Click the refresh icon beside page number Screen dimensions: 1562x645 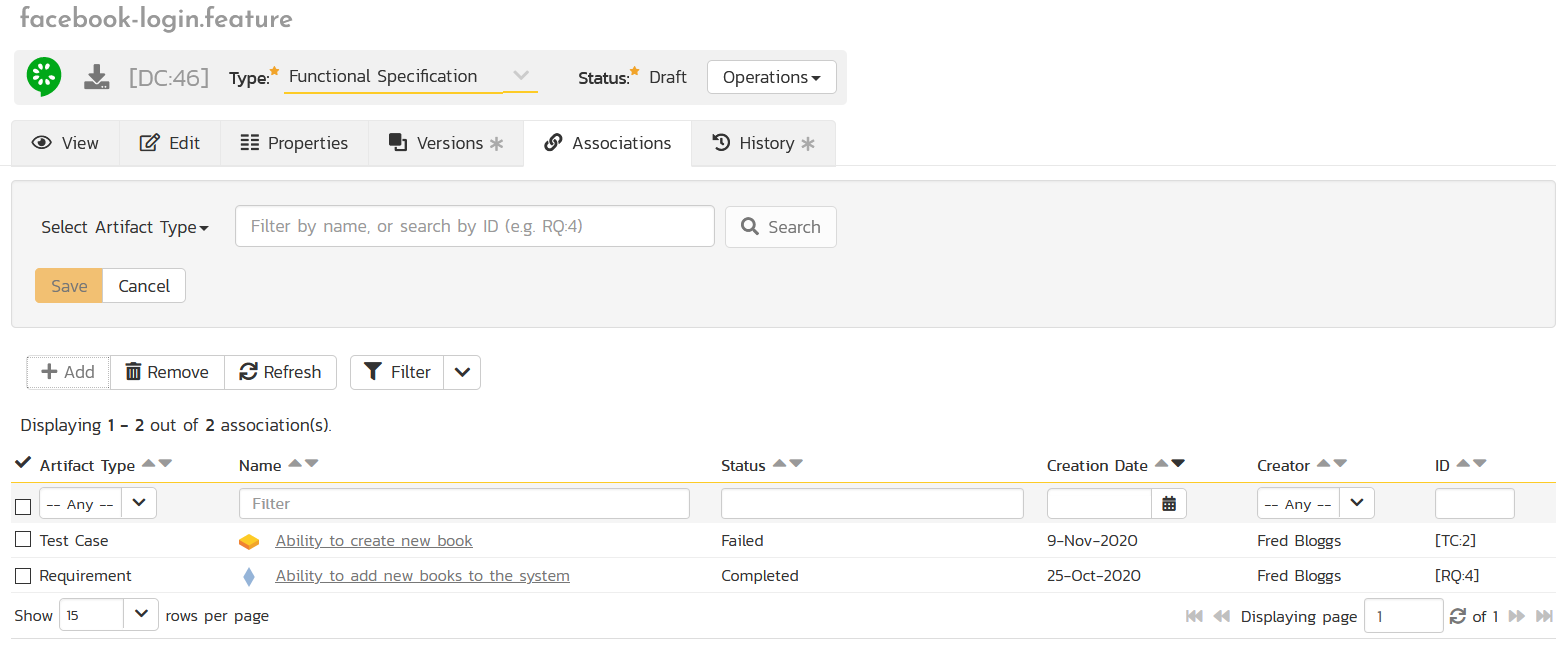(1458, 616)
